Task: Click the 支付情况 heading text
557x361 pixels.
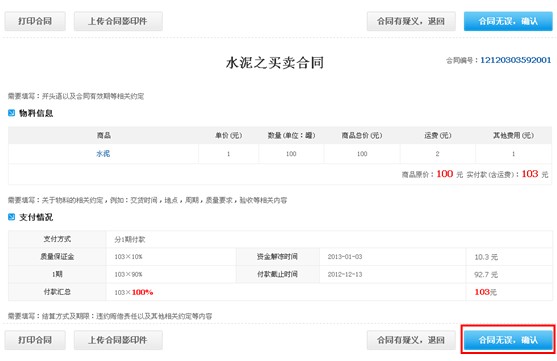Action: [x=36, y=217]
